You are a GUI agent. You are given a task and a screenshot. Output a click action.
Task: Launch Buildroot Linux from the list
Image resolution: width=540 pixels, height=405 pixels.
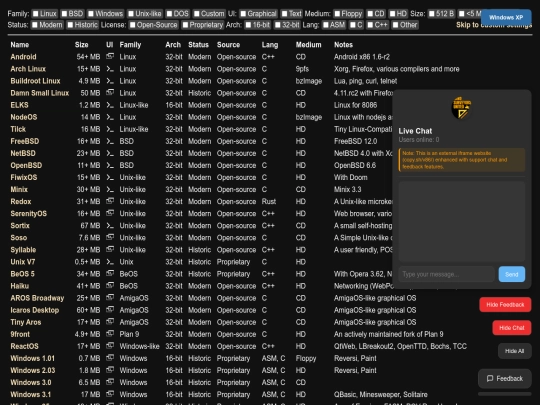pyautogui.click(x=35, y=81)
